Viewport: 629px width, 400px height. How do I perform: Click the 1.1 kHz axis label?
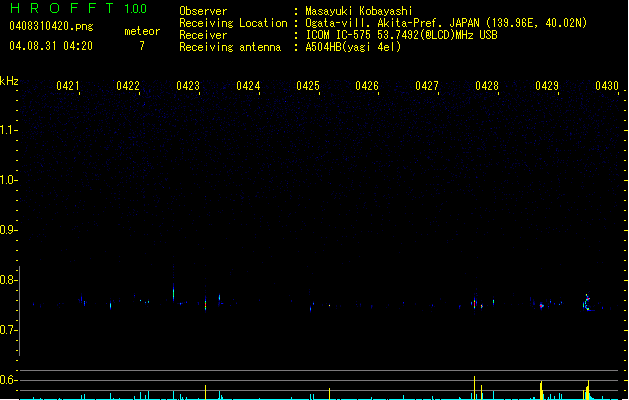coord(8,130)
